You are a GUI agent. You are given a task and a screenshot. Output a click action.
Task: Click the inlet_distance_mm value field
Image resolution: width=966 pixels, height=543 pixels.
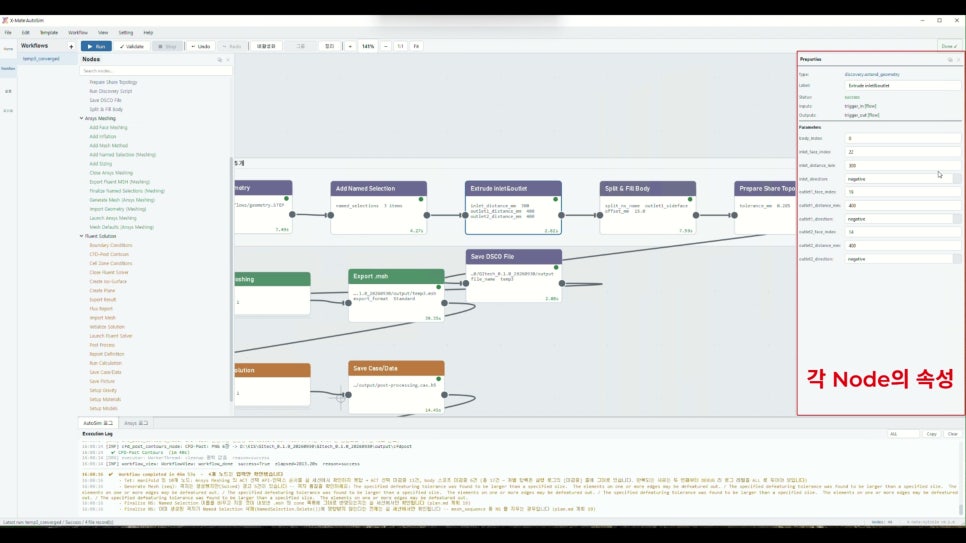pyautogui.click(x=903, y=165)
